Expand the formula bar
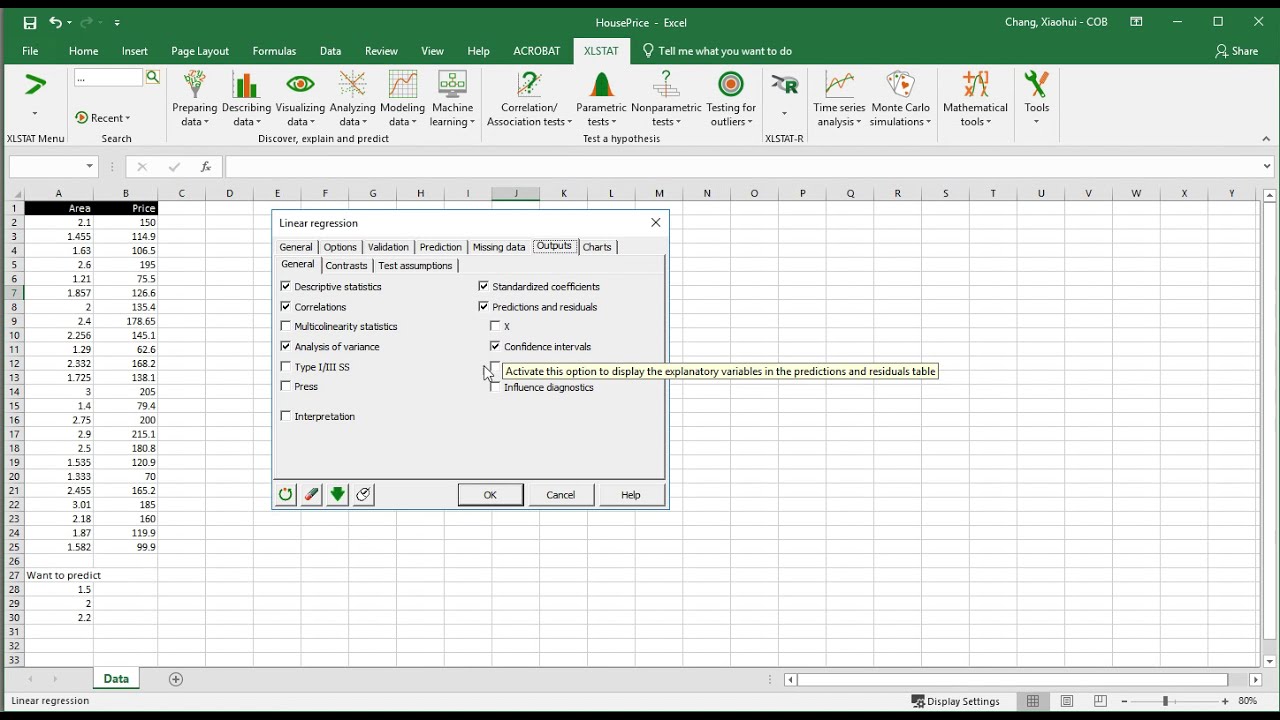This screenshot has height=720, width=1280. [1267, 167]
